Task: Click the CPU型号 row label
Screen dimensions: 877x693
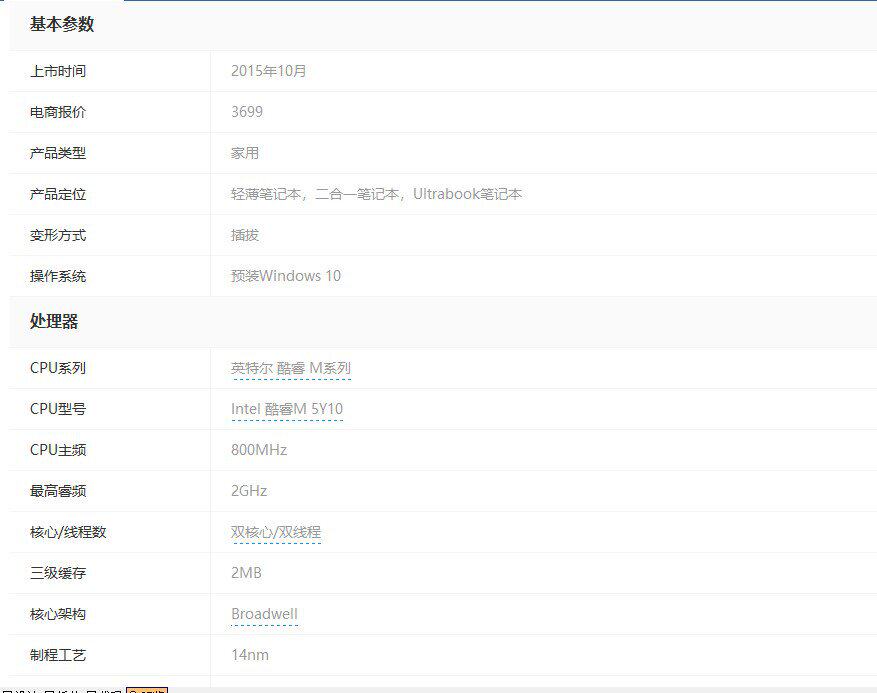Action: 58,409
